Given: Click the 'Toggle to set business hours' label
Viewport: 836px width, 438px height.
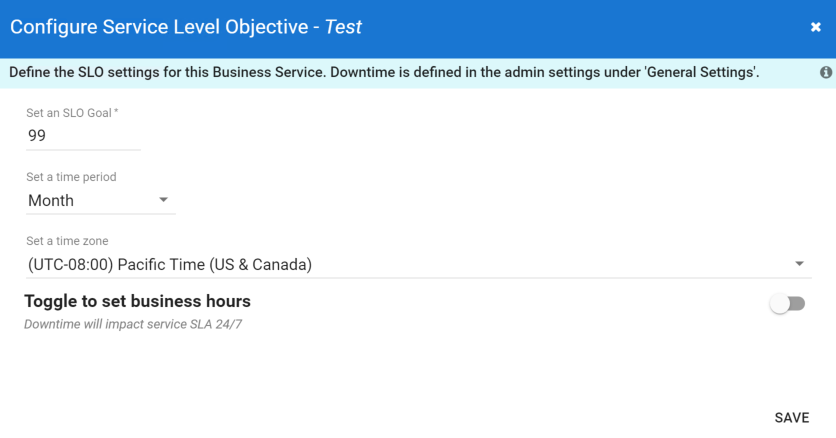Looking at the screenshot, I should [x=137, y=301].
